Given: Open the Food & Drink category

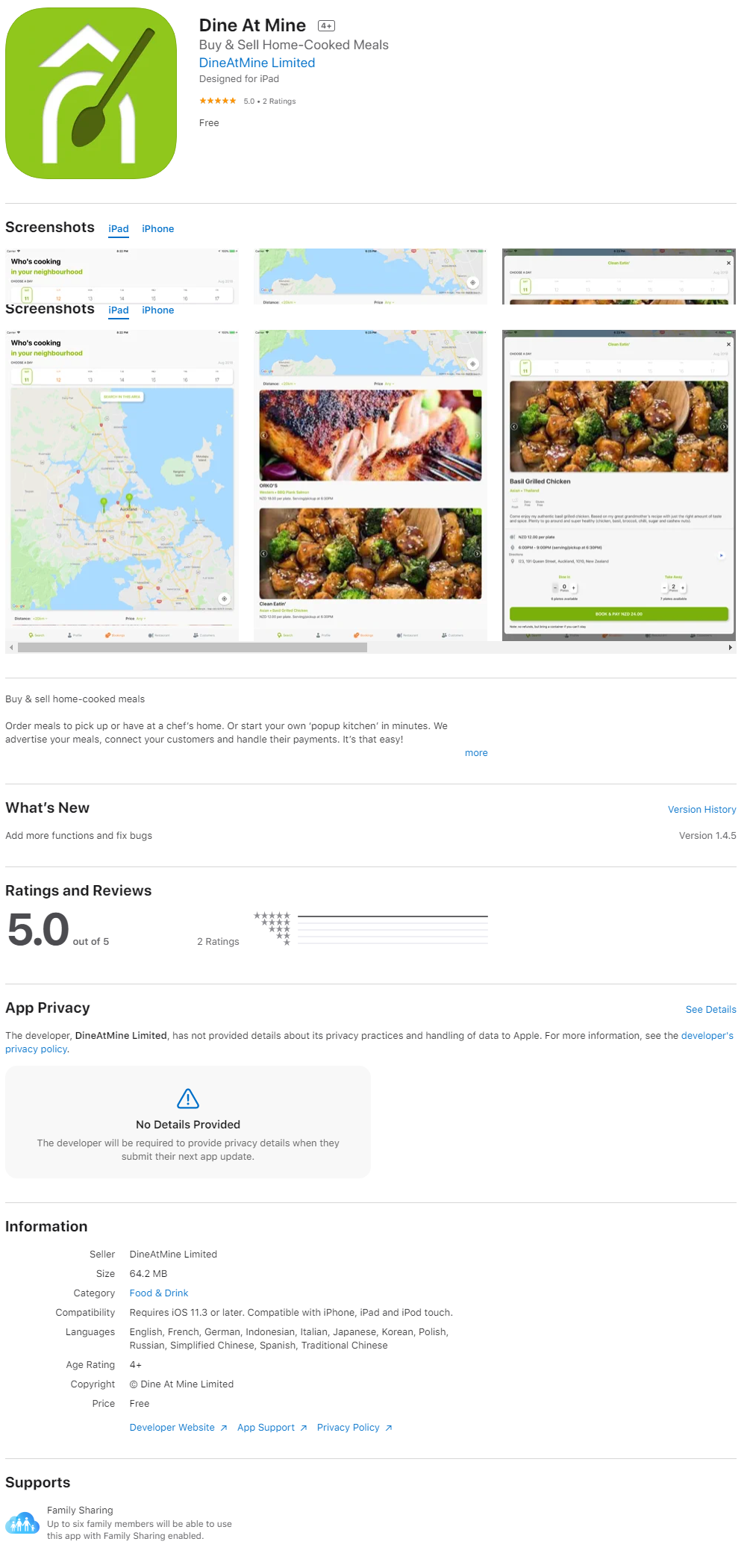Looking at the screenshot, I should tap(159, 1293).
